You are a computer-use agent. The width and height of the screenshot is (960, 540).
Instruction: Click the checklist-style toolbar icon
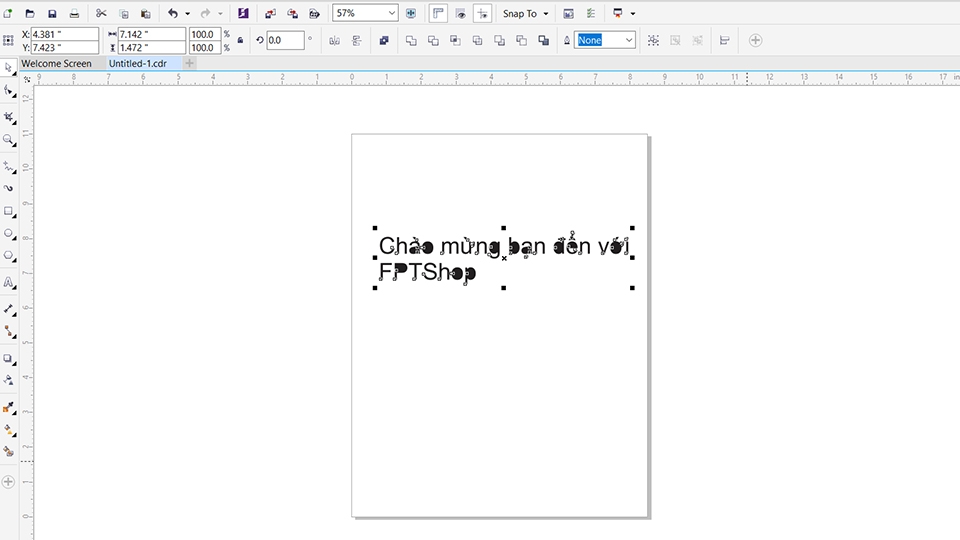pyautogui.click(x=591, y=13)
